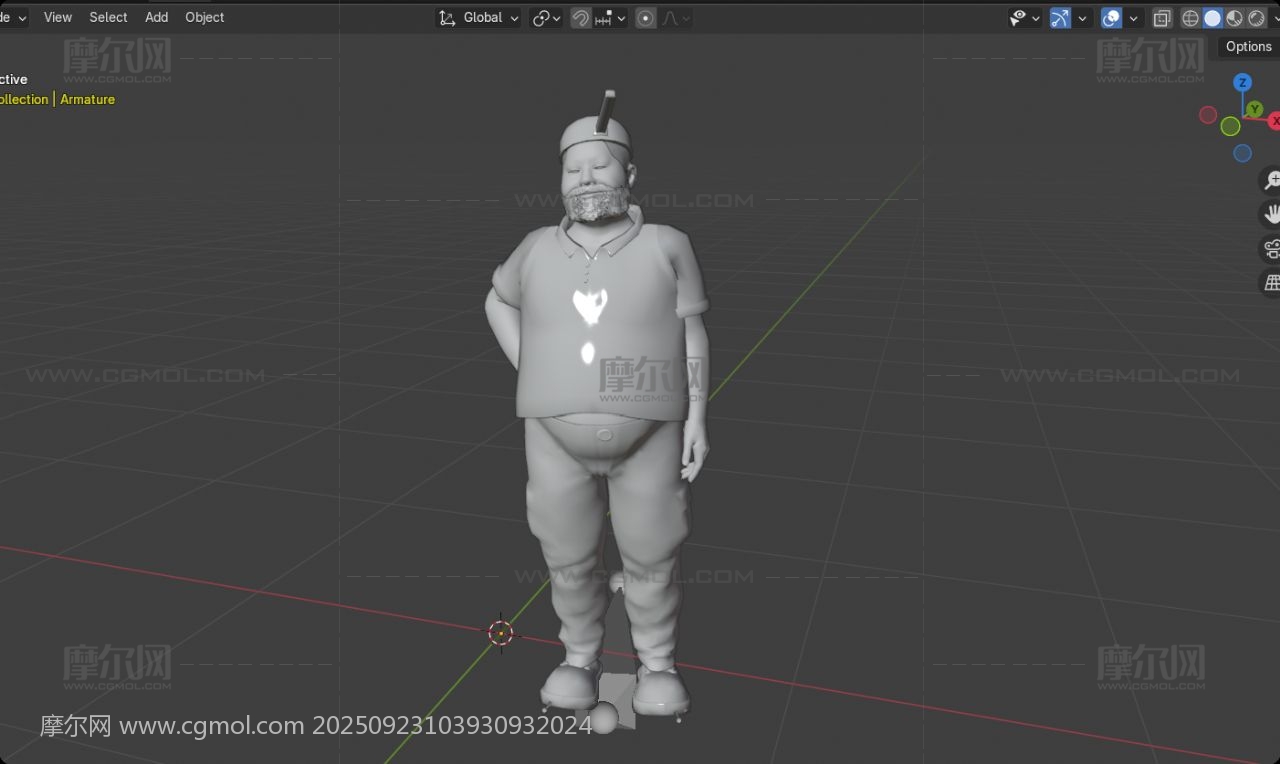Click the zoom view magnifier icon

pos(1271,180)
